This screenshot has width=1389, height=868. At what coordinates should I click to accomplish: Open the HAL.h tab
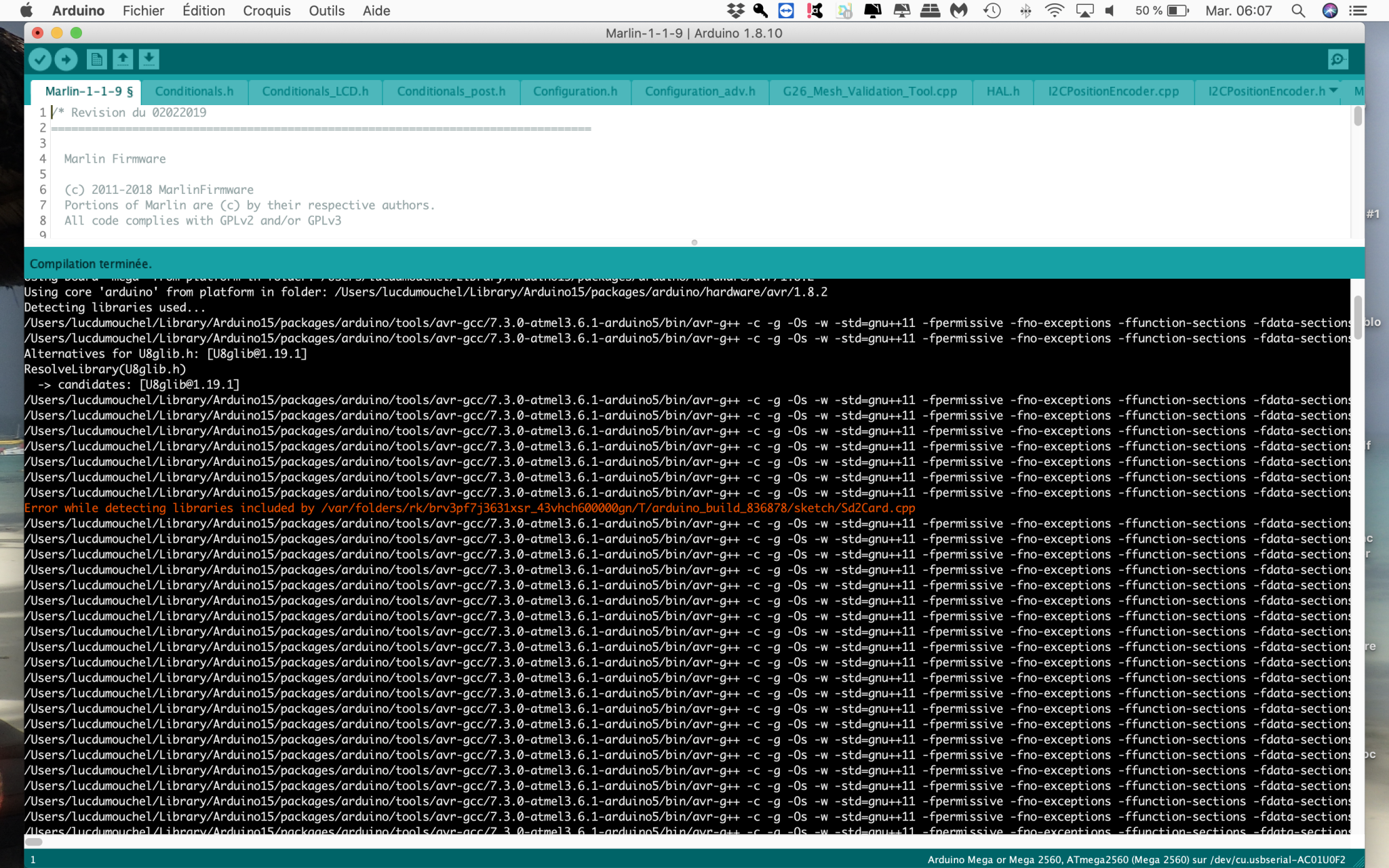pyautogui.click(x=1002, y=92)
